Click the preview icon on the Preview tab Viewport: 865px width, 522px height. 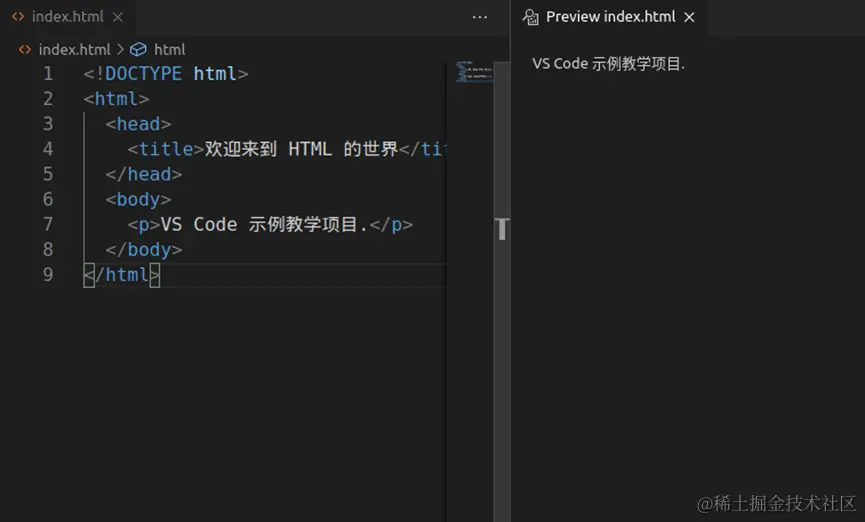530,17
